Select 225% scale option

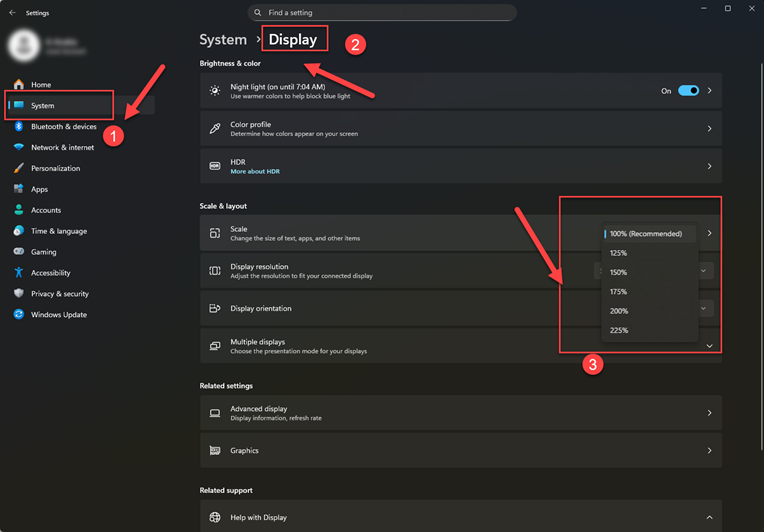(x=649, y=330)
